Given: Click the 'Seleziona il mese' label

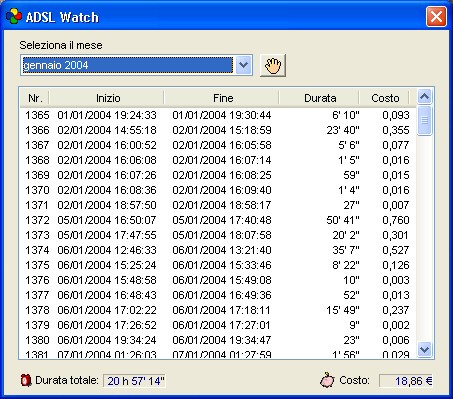Looking at the screenshot, I should coord(61,45).
